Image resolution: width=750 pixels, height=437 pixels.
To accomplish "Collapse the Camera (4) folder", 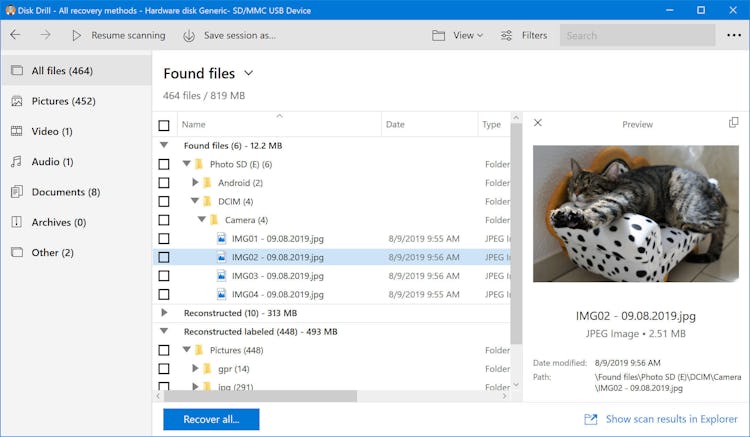I will (202, 219).
